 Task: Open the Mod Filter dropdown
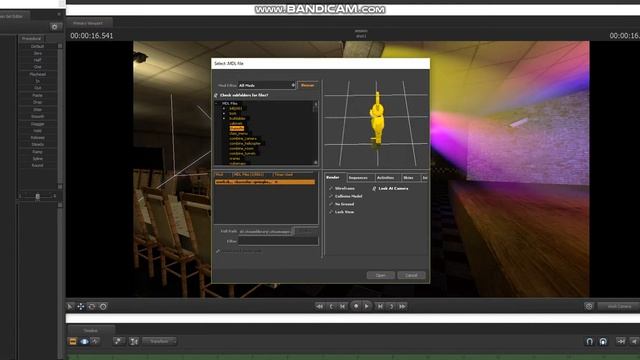pyautogui.click(x=267, y=85)
